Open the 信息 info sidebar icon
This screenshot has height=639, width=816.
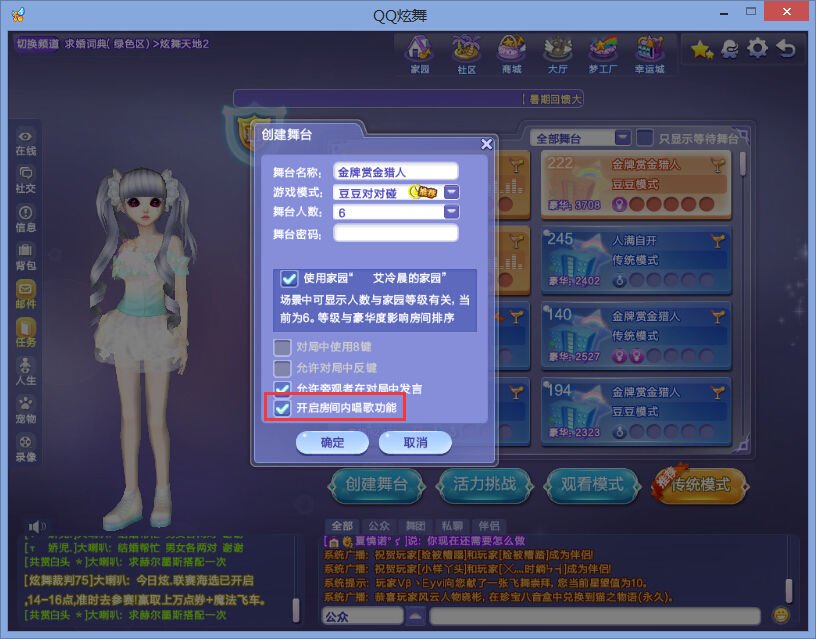tap(26, 219)
